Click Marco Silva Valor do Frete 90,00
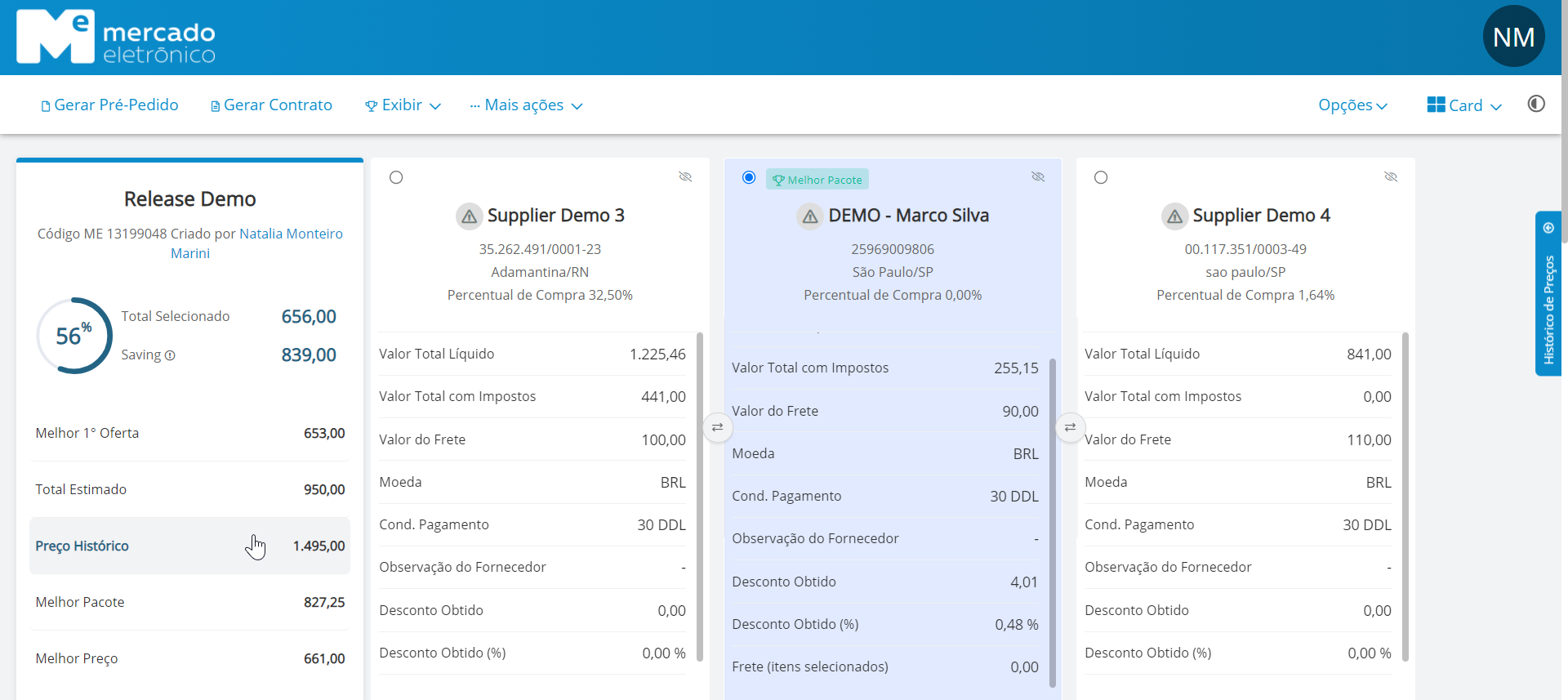The image size is (1568, 700). (x=1021, y=412)
